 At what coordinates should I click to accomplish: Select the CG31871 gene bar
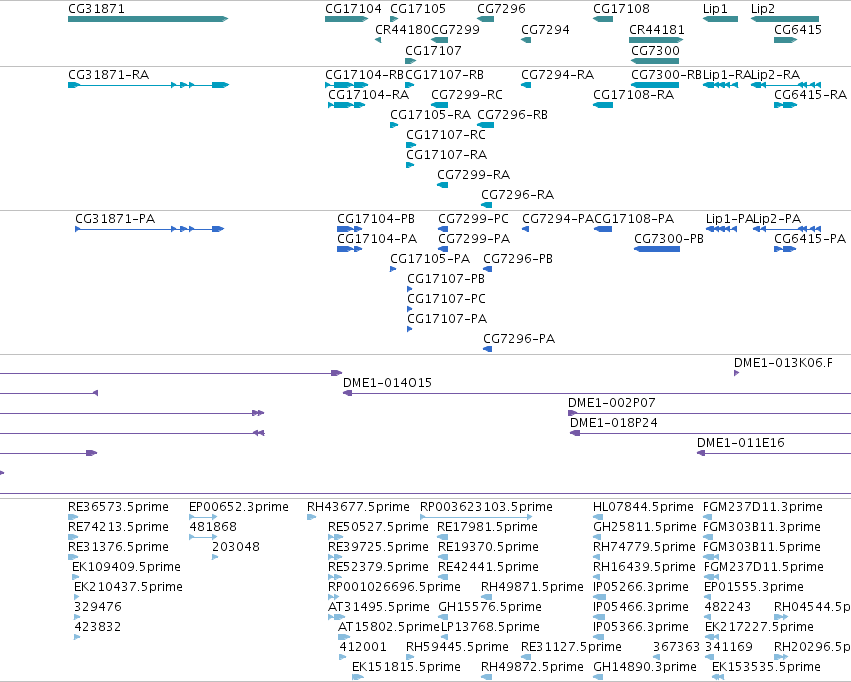tap(148, 19)
